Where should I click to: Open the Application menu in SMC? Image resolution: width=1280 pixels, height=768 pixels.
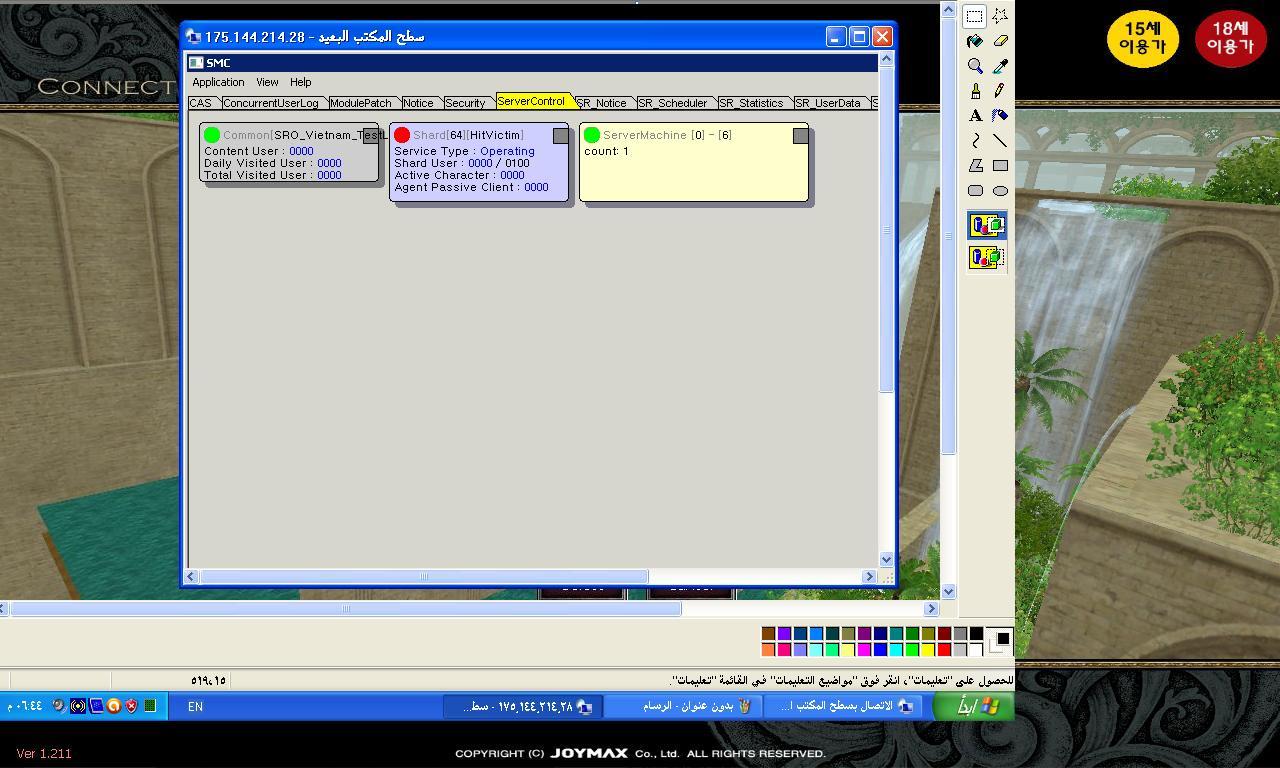[218, 82]
